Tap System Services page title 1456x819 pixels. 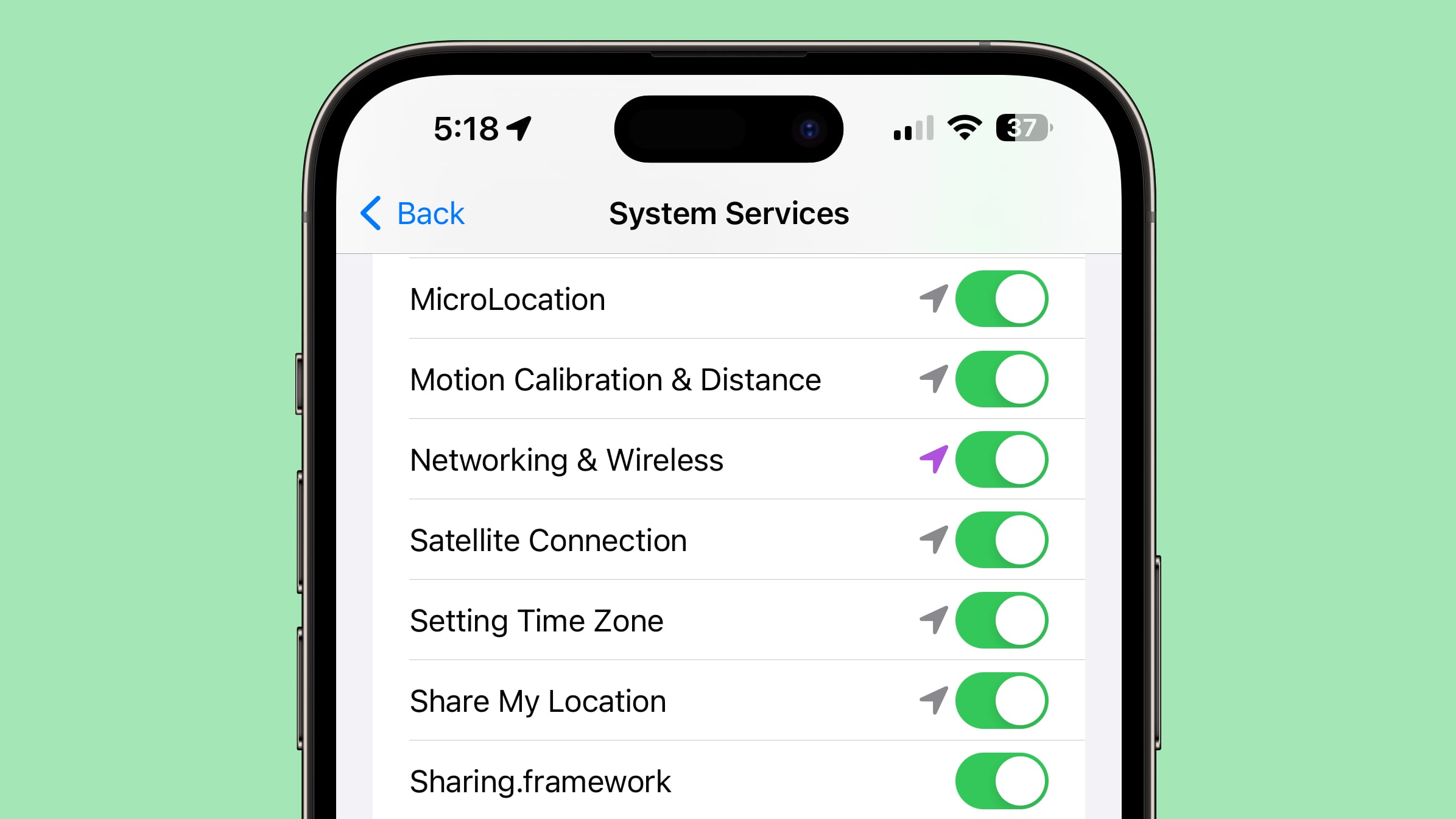coord(728,213)
